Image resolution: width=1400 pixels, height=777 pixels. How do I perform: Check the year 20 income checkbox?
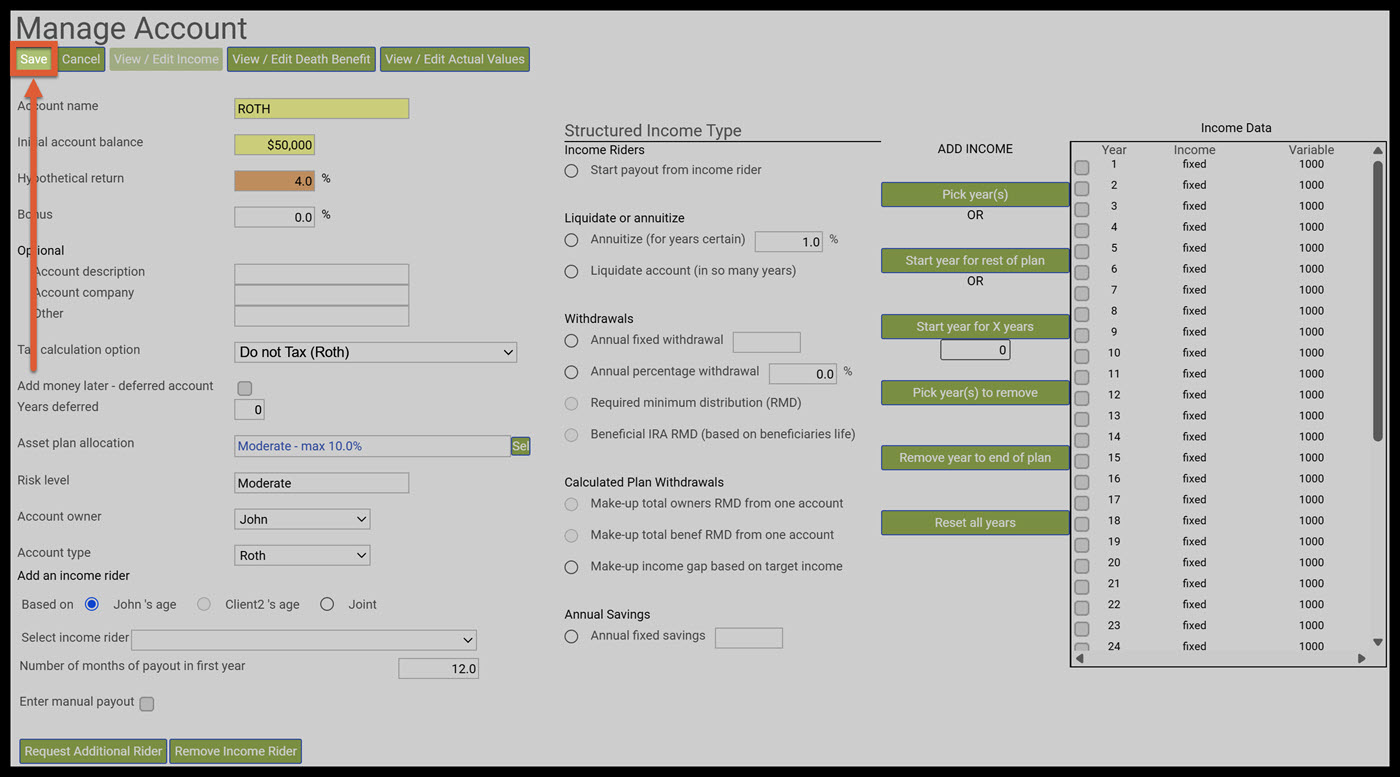1082,566
